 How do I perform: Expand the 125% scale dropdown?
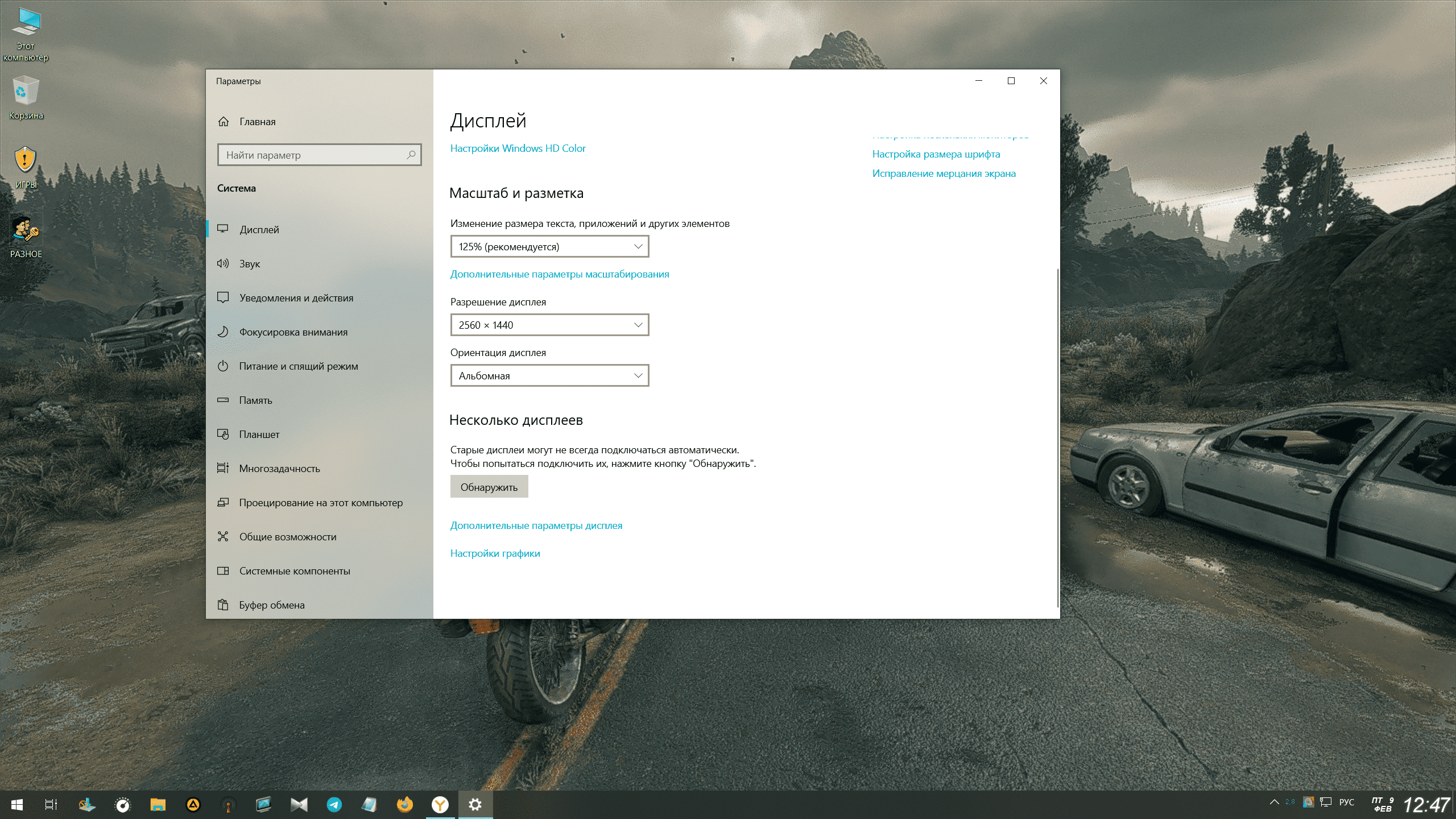pyautogui.click(x=549, y=246)
